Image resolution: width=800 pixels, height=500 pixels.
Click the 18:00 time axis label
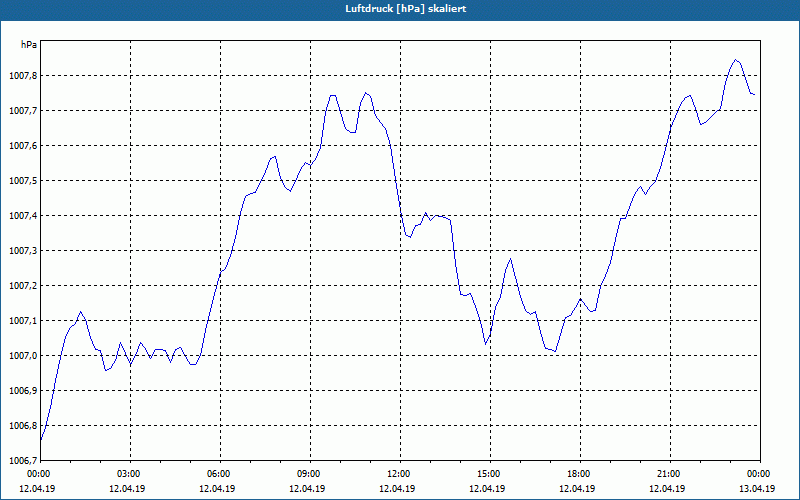(x=580, y=474)
